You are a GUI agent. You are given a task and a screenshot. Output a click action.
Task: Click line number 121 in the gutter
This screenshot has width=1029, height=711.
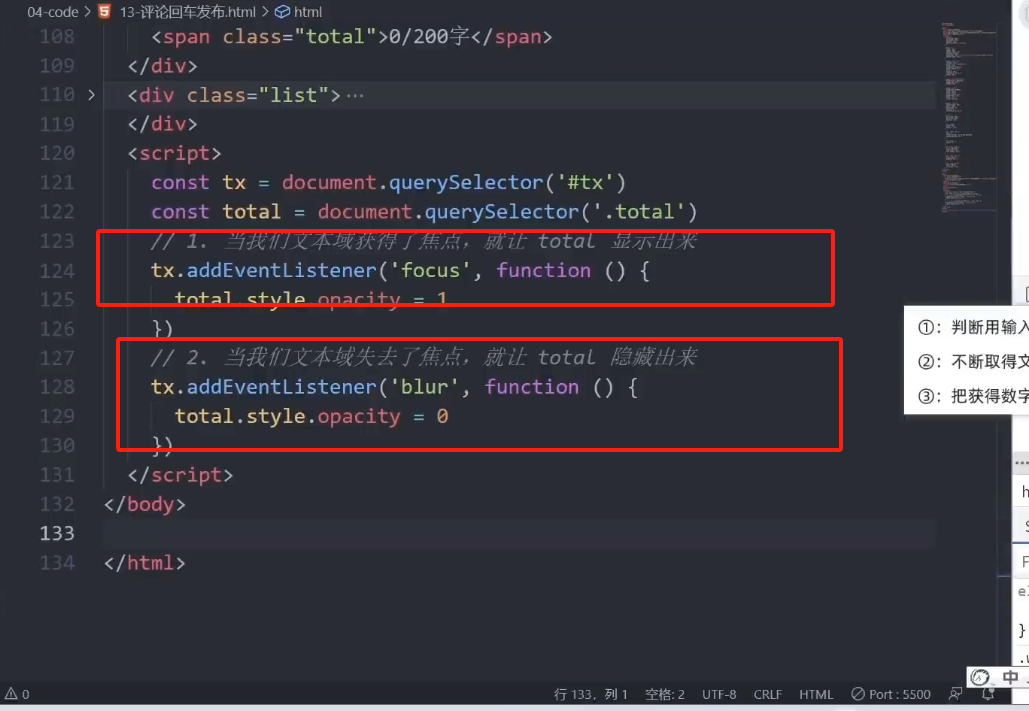57,183
